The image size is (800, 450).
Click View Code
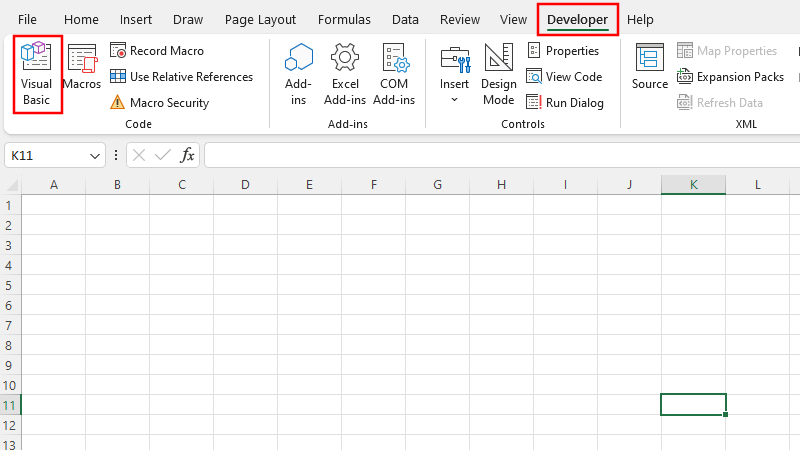(564, 77)
